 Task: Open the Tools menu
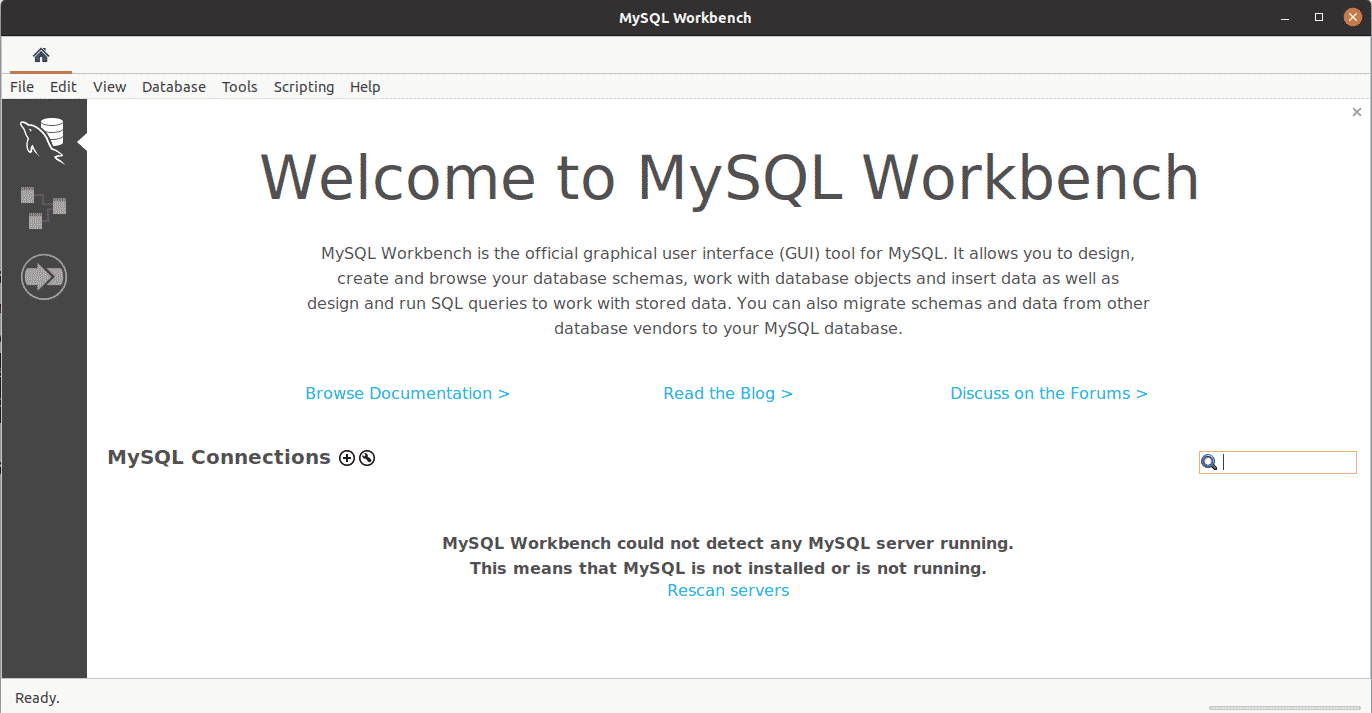coord(240,87)
